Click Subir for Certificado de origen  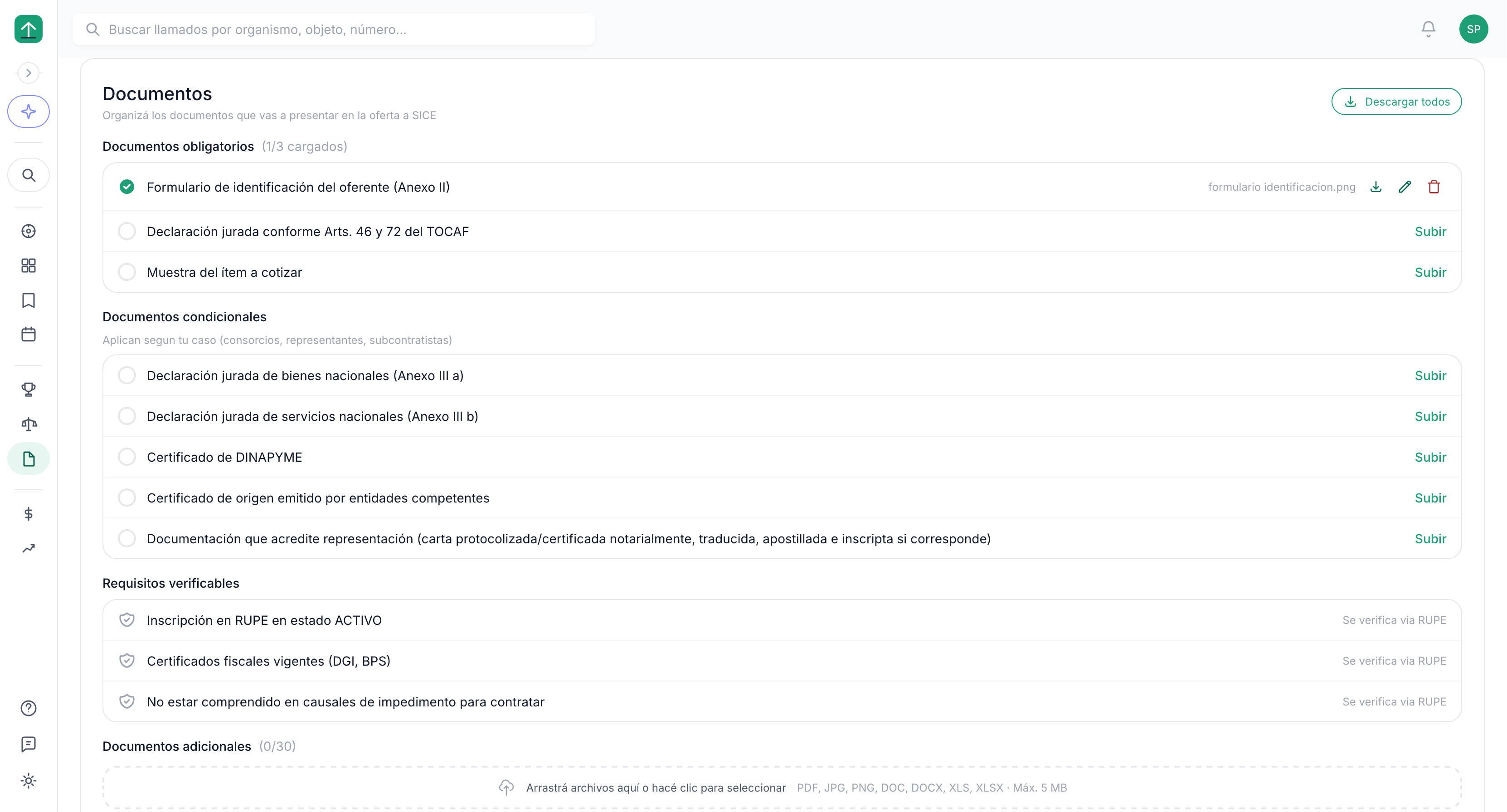pos(1430,498)
